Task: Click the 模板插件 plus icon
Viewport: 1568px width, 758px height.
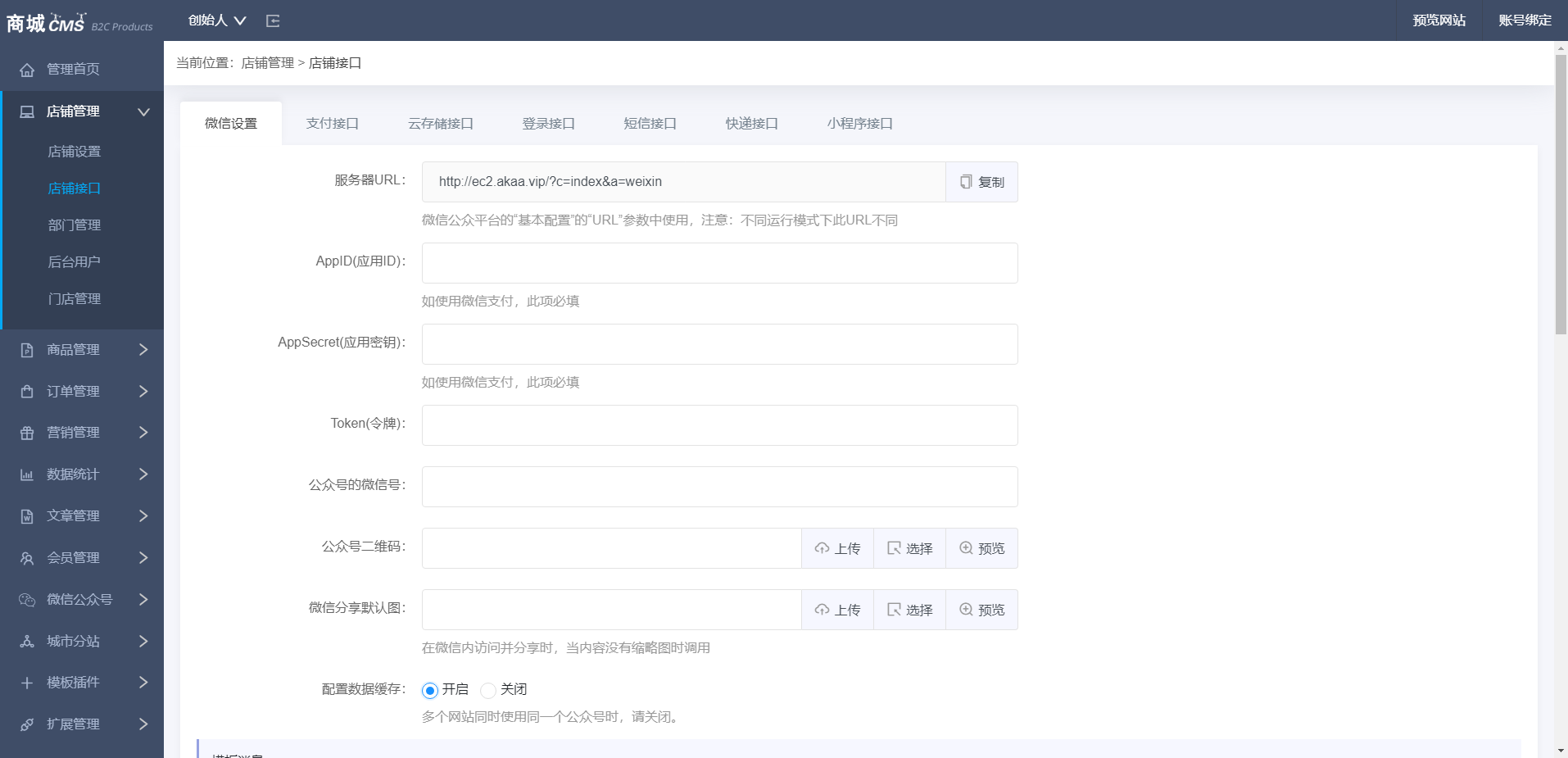Action: [x=25, y=683]
